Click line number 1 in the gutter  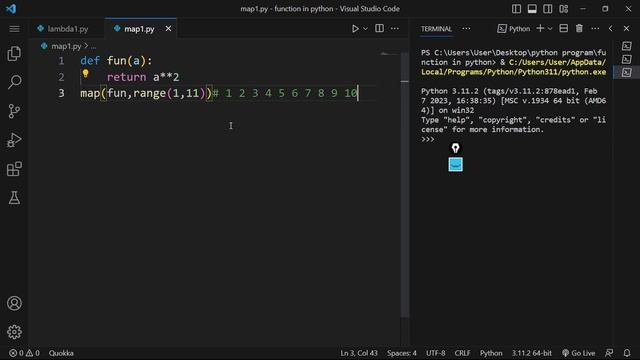(61, 61)
